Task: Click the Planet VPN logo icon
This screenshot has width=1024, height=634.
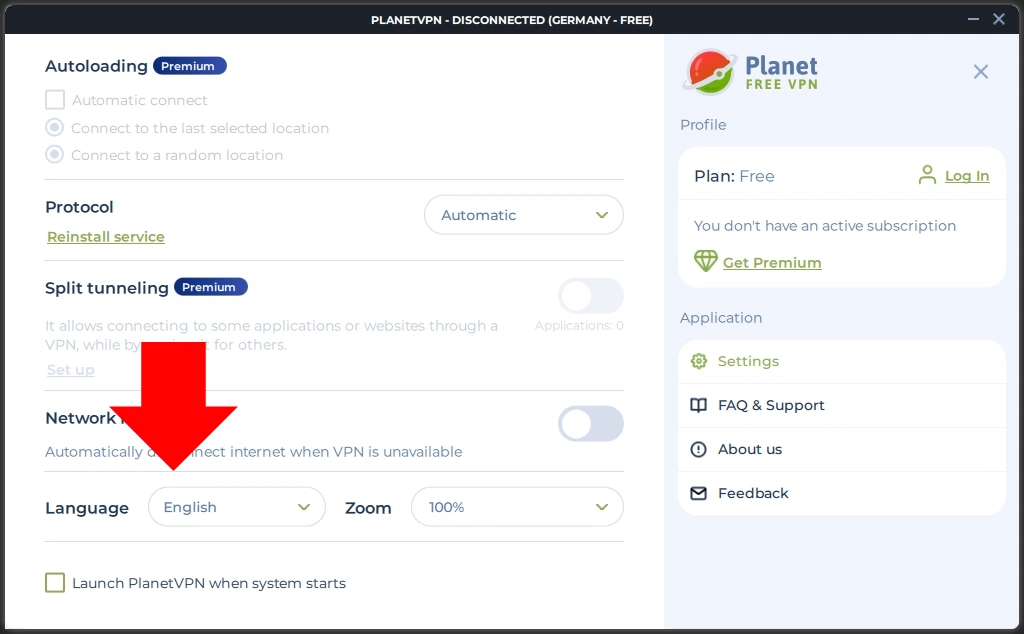Action: [709, 72]
